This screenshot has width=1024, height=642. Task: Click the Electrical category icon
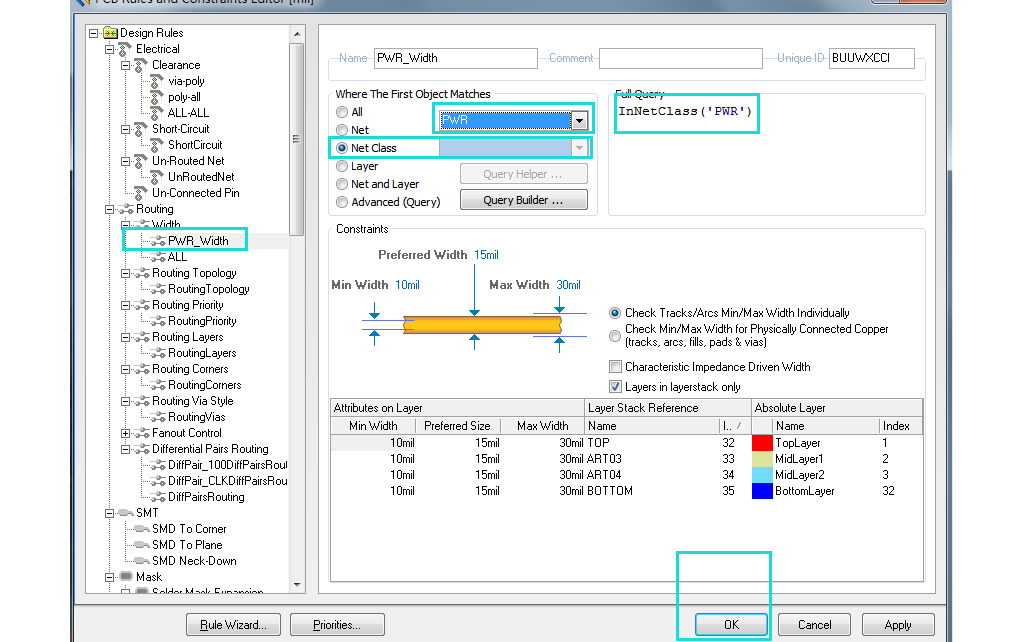(x=125, y=49)
